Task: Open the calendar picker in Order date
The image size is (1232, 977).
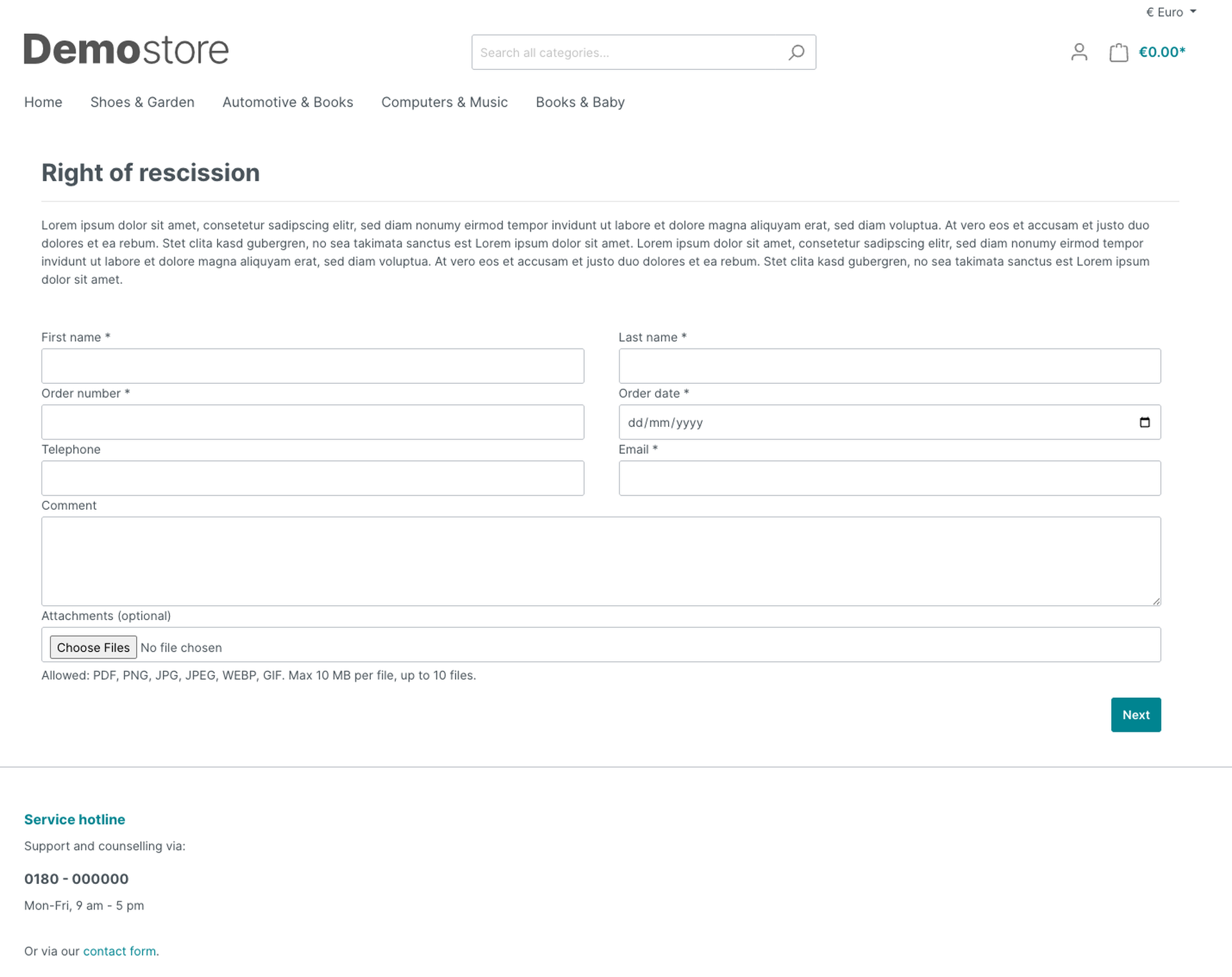Action: click(x=1145, y=422)
